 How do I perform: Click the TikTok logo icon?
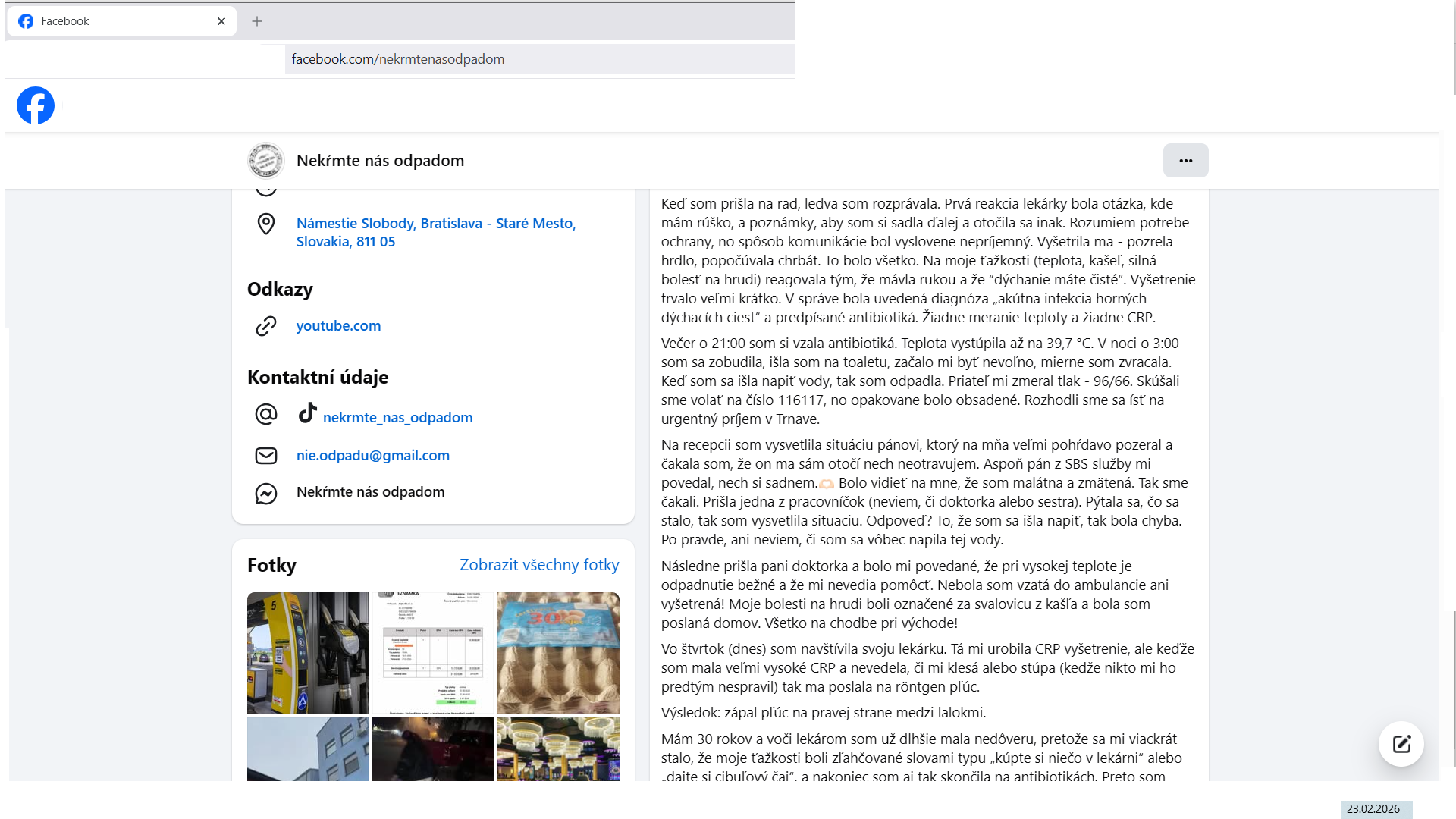coord(307,413)
